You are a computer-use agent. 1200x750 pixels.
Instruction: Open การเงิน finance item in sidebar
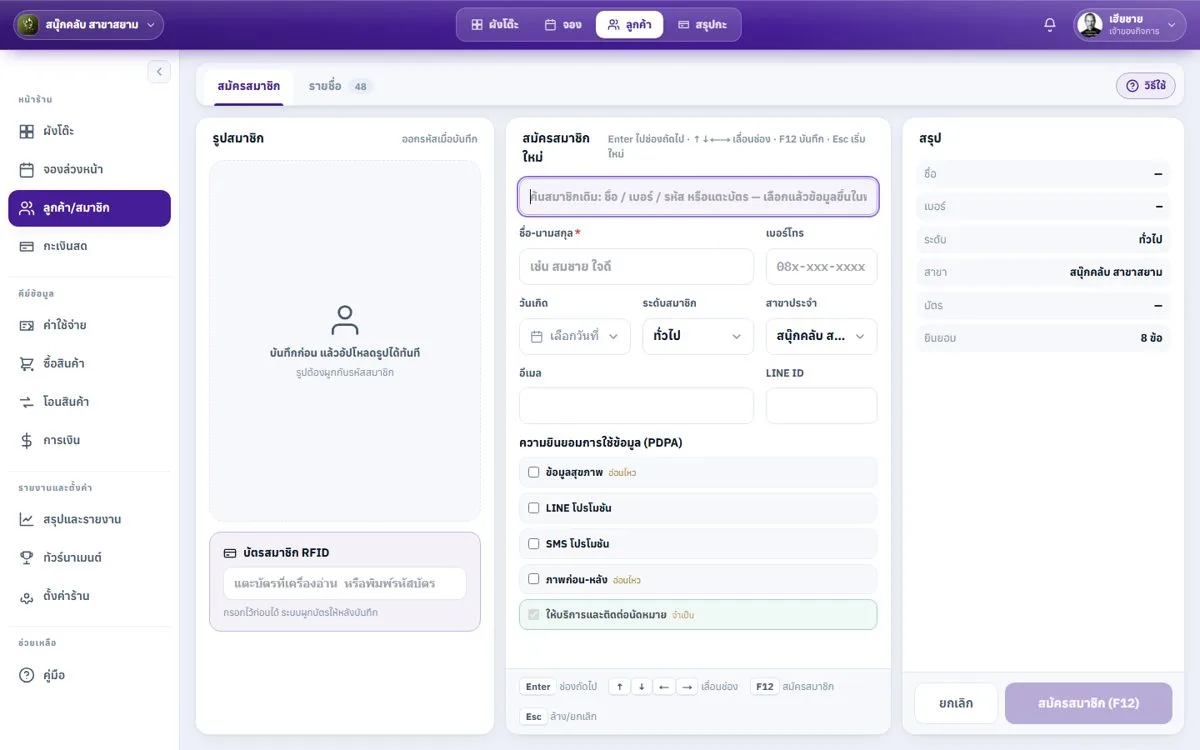[x=89, y=440]
